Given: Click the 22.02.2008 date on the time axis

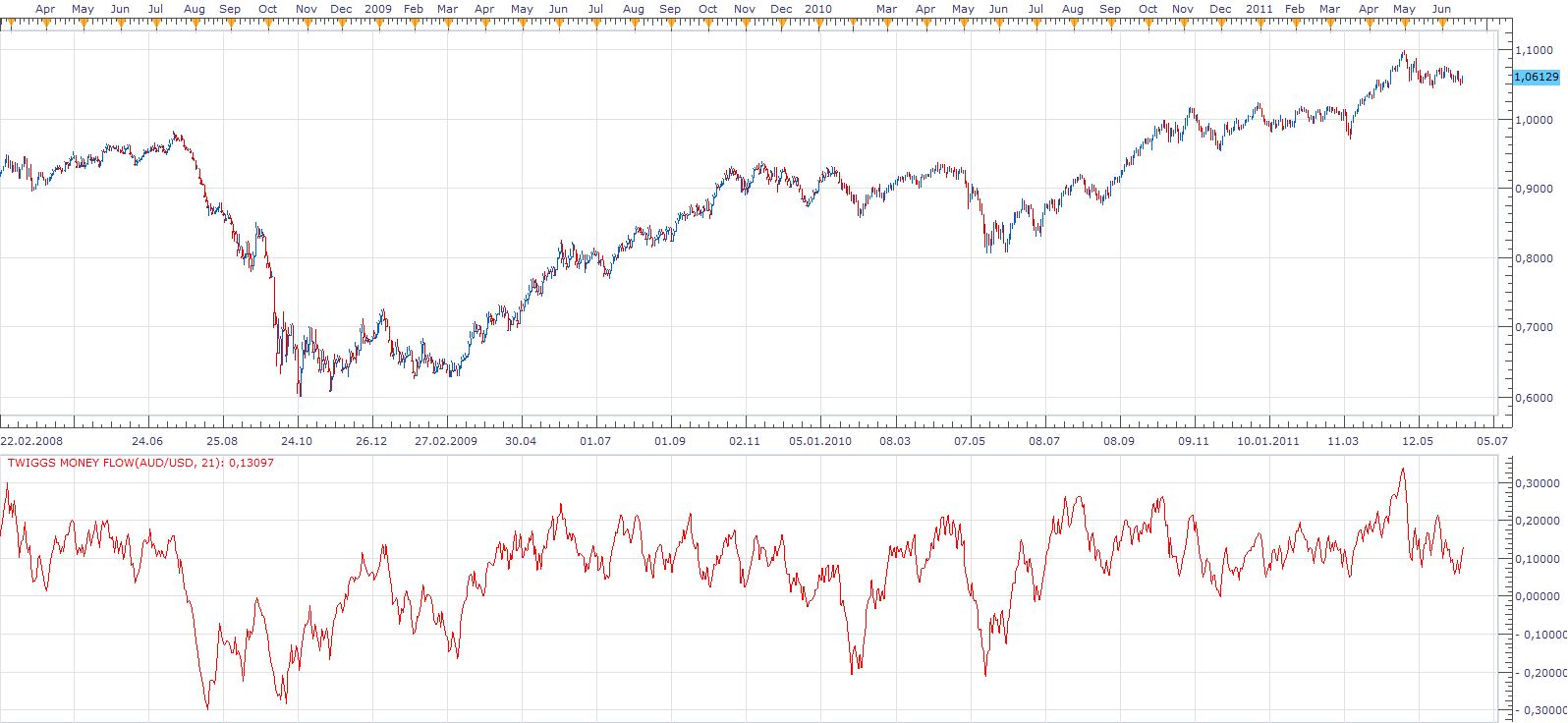Looking at the screenshot, I should click(x=32, y=441).
